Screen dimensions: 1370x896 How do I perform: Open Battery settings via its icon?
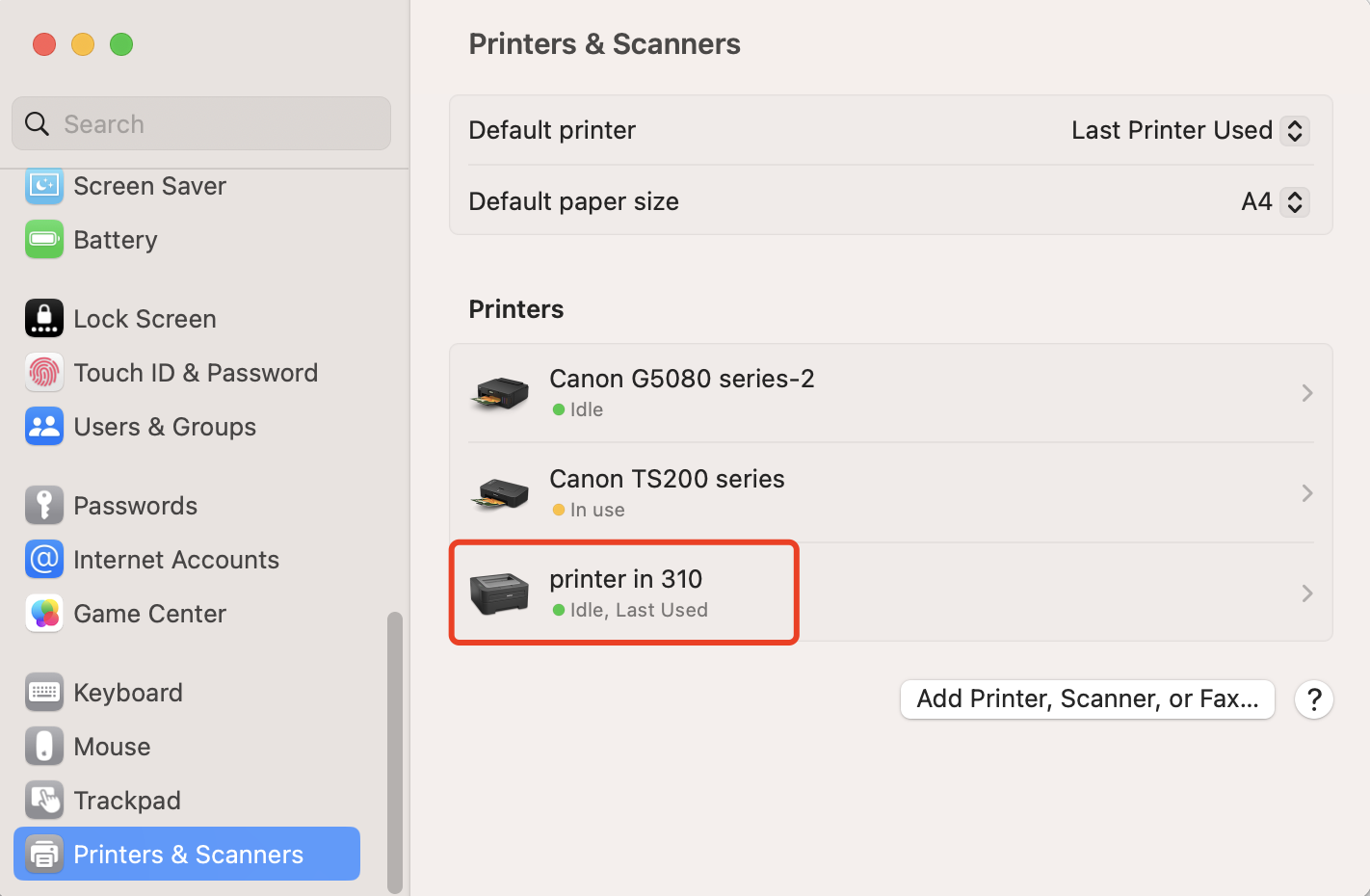click(x=44, y=239)
